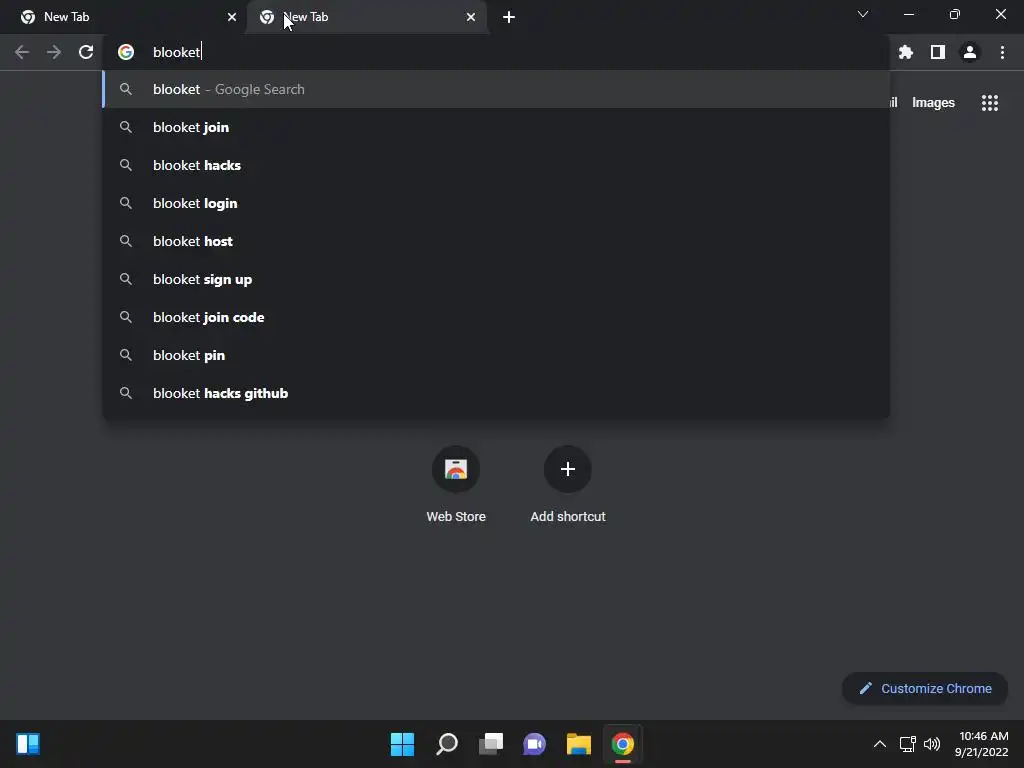Show hidden system tray icons
Screen dimensions: 1024x768
click(880, 744)
